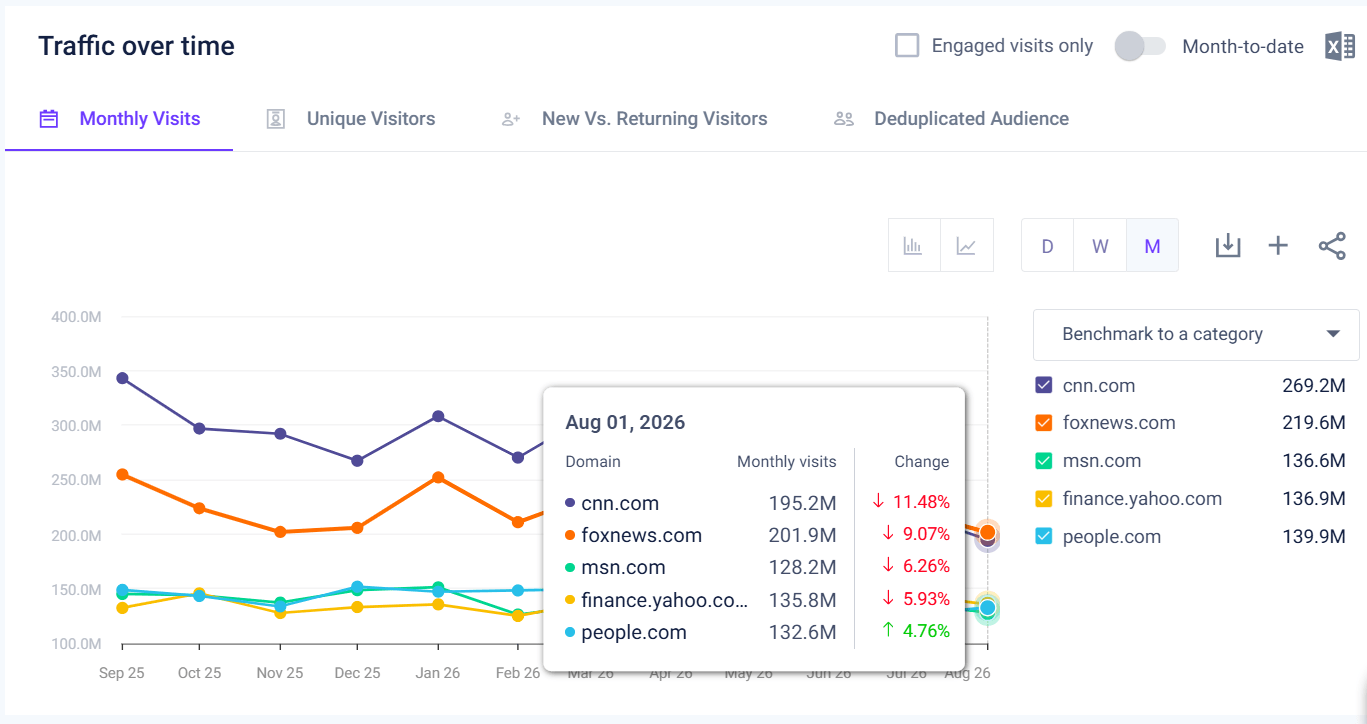
Task: Click cnn.com 269.2M legend value
Action: click(x=1314, y=385)
